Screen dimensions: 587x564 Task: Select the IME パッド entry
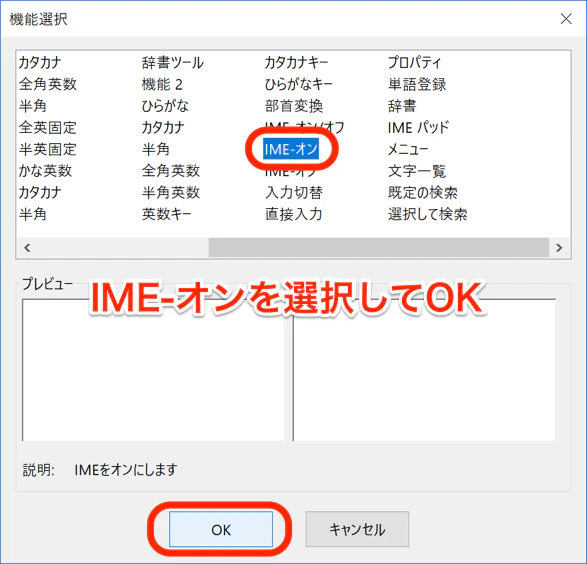418,128
